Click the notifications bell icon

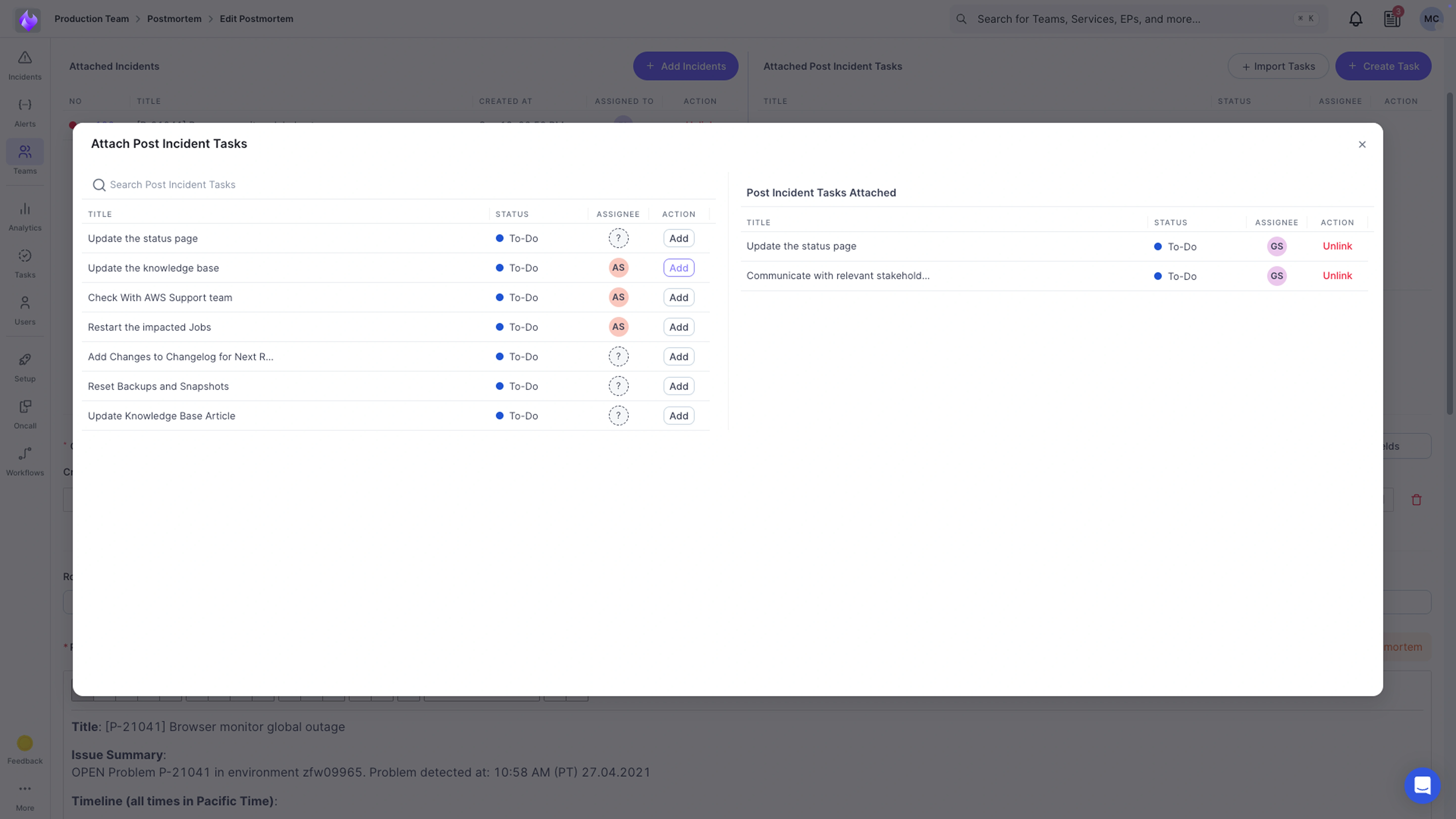click(x=1355, y=19)
